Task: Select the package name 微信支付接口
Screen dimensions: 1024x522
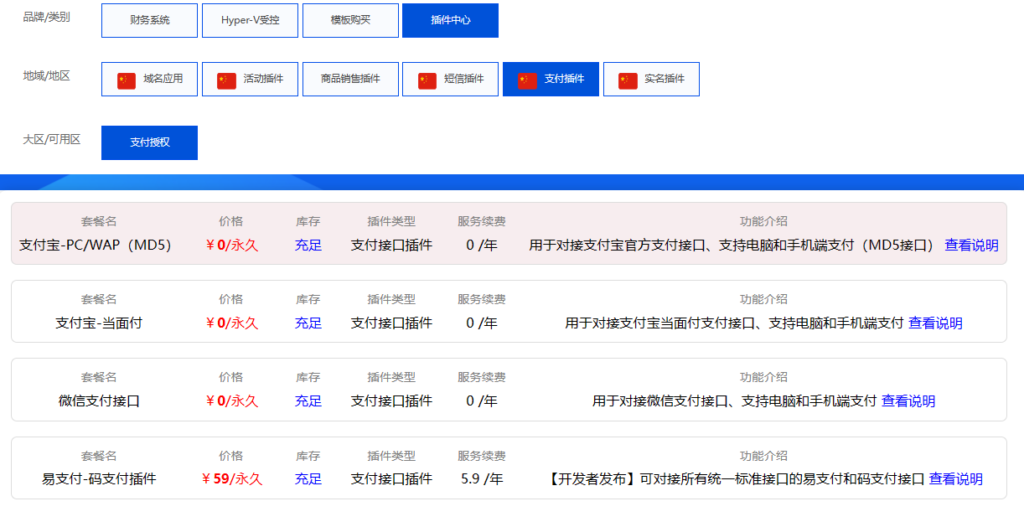Action: (99, 400)
